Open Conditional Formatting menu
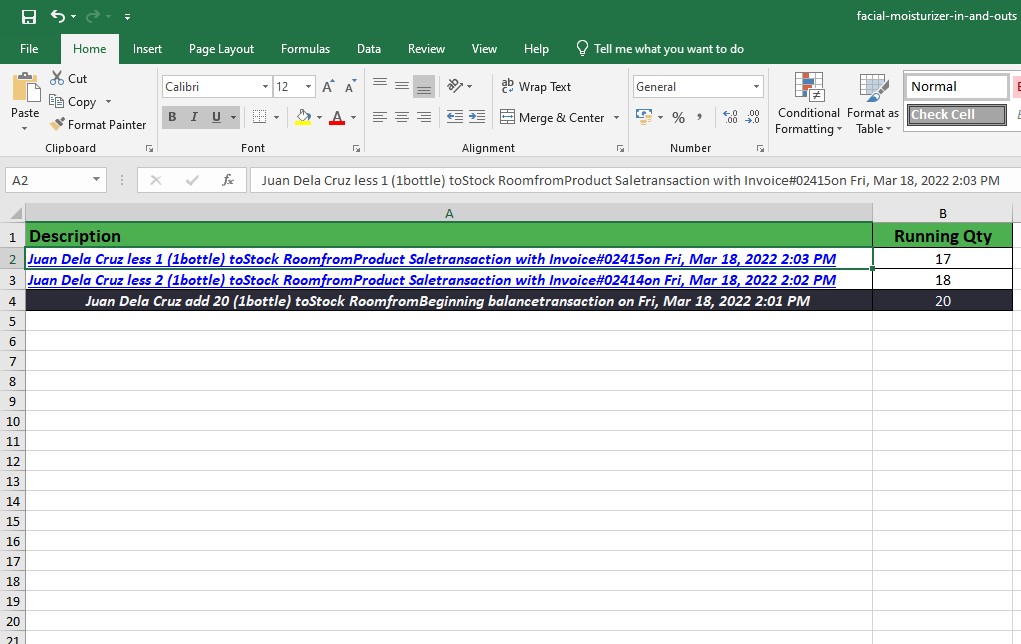The image size is (1021, 644). (808, 104)
